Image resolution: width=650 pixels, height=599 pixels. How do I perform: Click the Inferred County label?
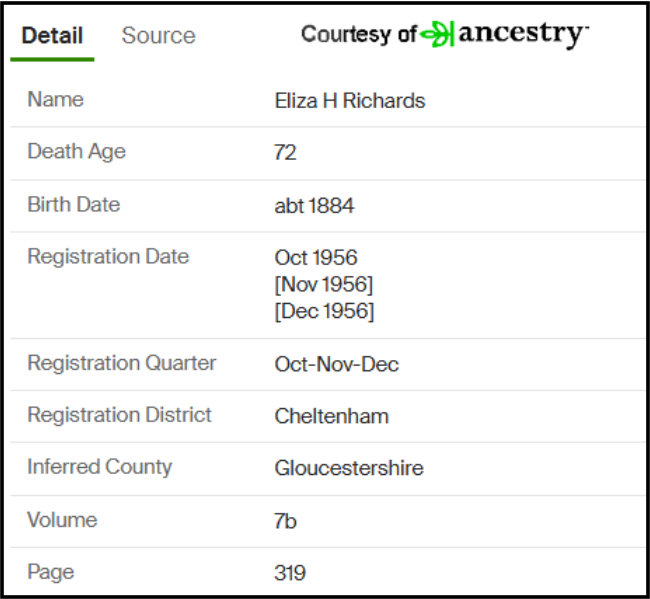(x=99, y=467)
